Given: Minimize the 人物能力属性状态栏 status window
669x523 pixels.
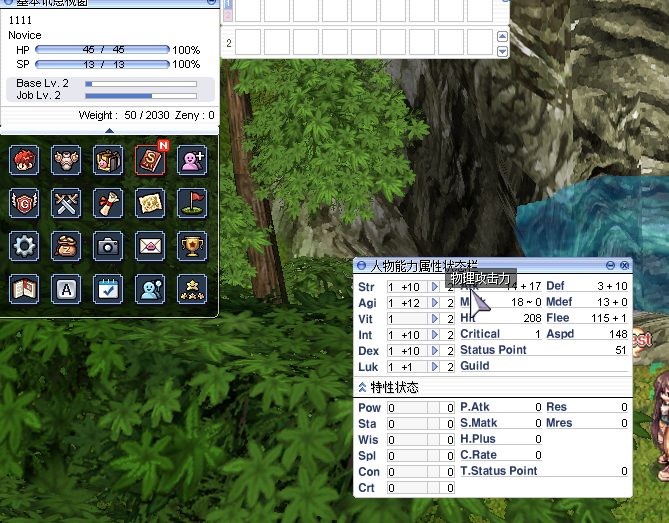Looking at the screenshot, I should (611, 265).
